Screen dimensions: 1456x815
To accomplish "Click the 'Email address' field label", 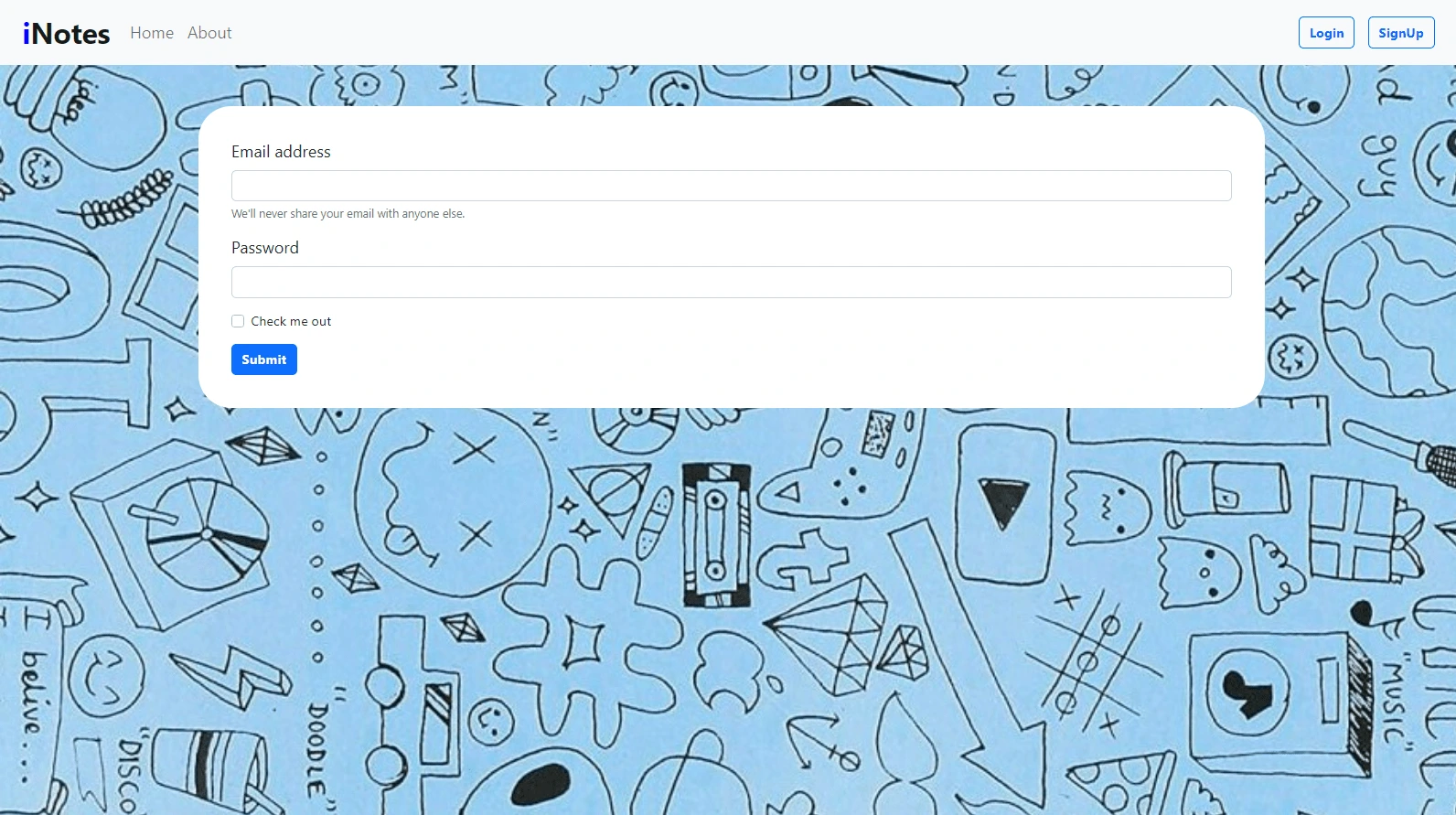I will click(281, 152).
